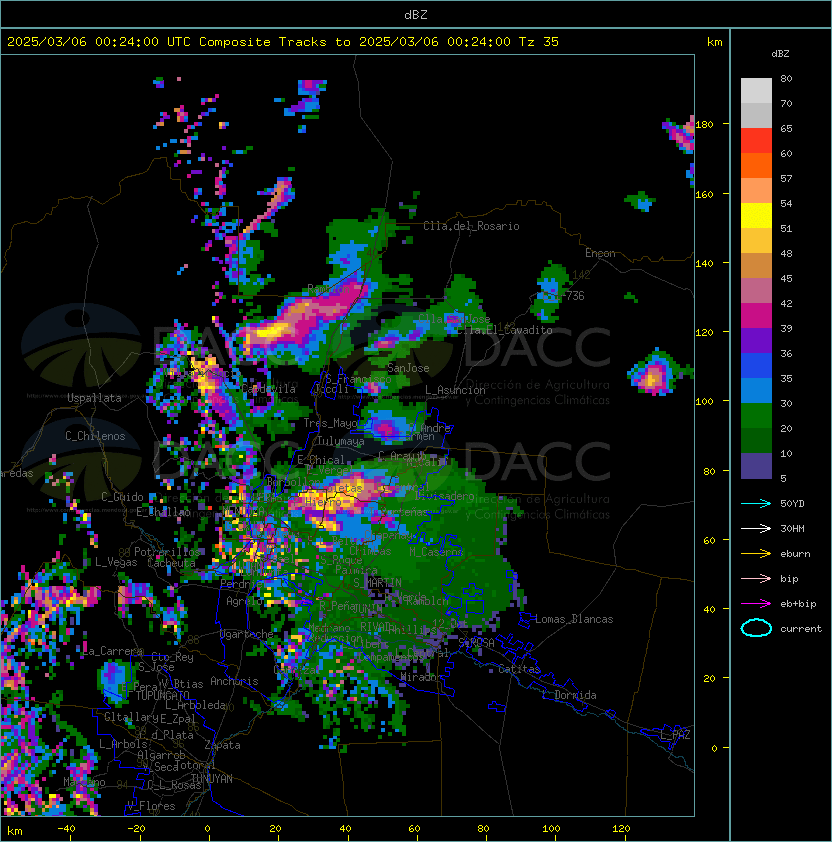This screenshot has height=842, width=832.
Task: Select the slate 5-10 dBZ legend swatch
Action: pyautogui.click(x=756, y=466)
